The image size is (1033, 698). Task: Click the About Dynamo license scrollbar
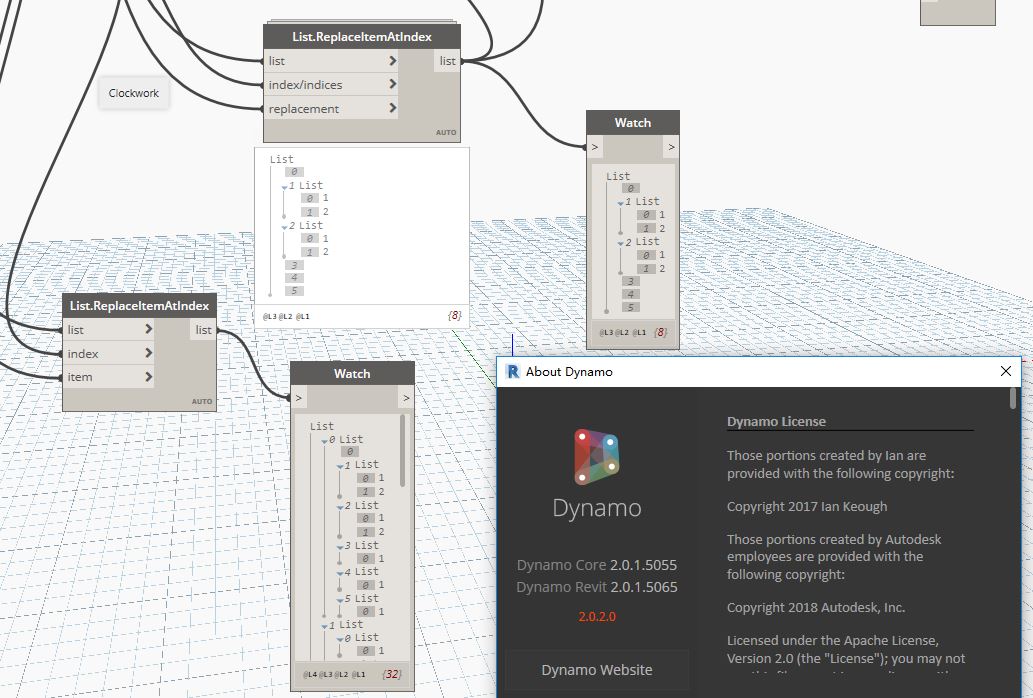pyautogui.click(x=1013, y=399)
